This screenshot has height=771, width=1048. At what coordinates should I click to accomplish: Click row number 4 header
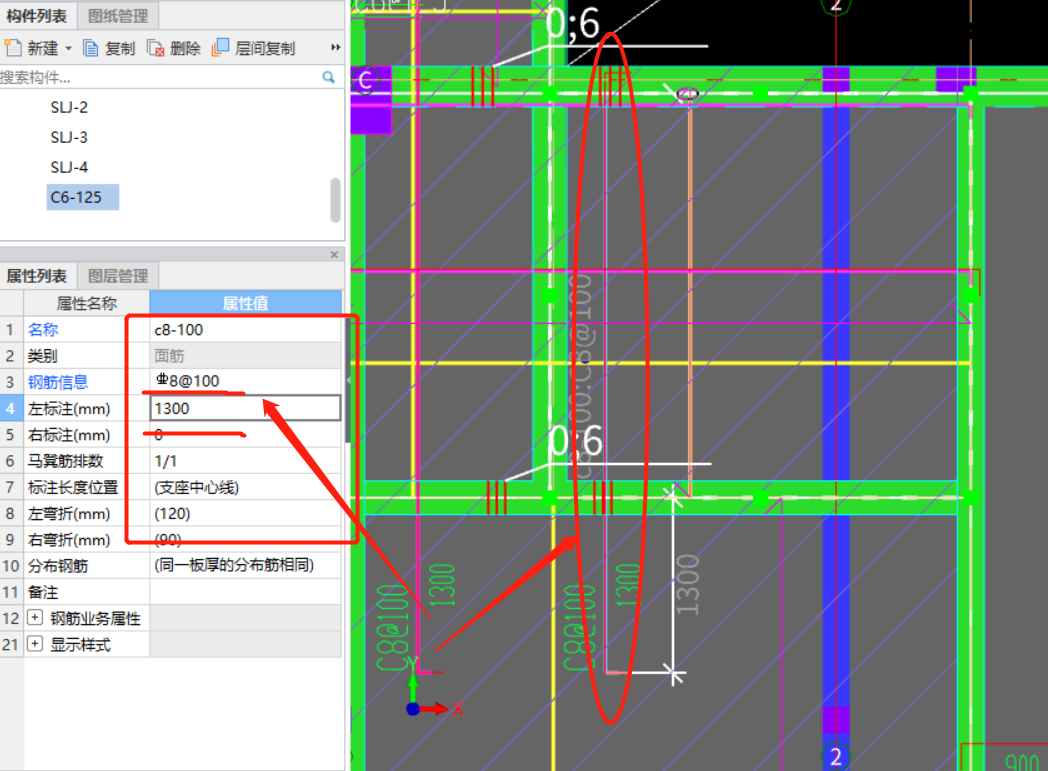[11, 408]
